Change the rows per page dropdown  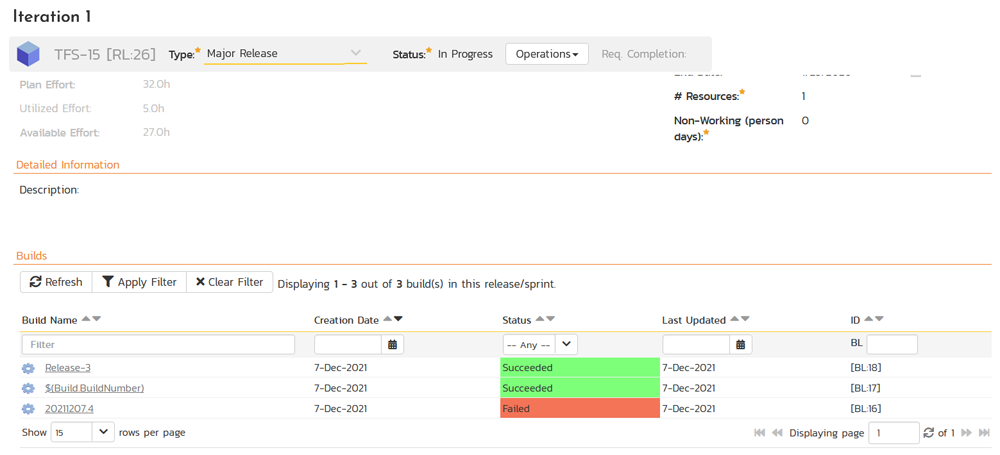tap(82, 432)
